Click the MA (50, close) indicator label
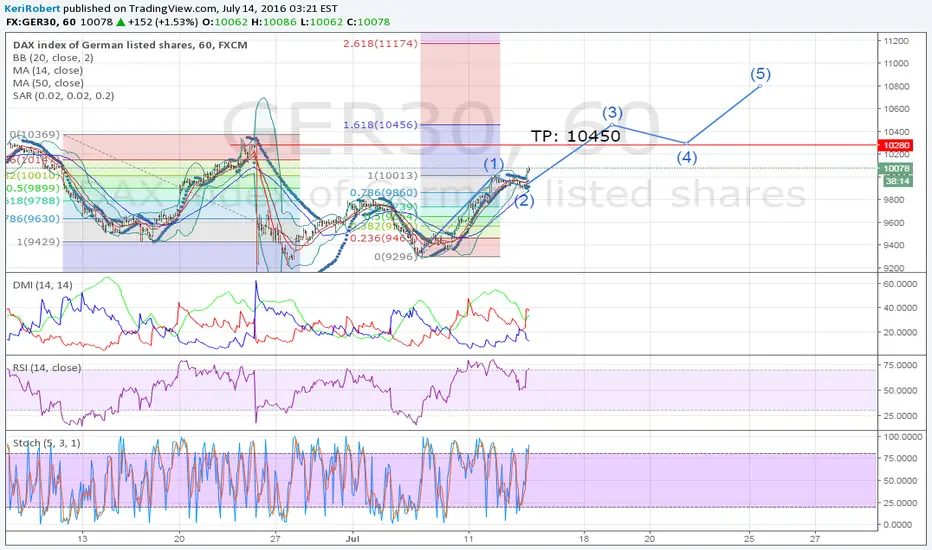 [48, 83]
